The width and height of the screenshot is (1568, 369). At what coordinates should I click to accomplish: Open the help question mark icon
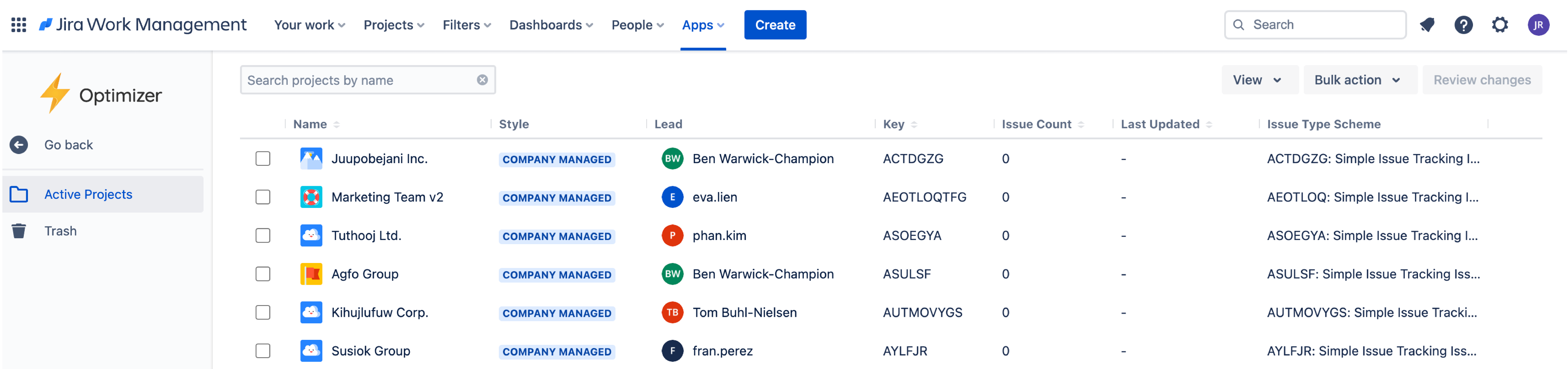(1463, 25)
